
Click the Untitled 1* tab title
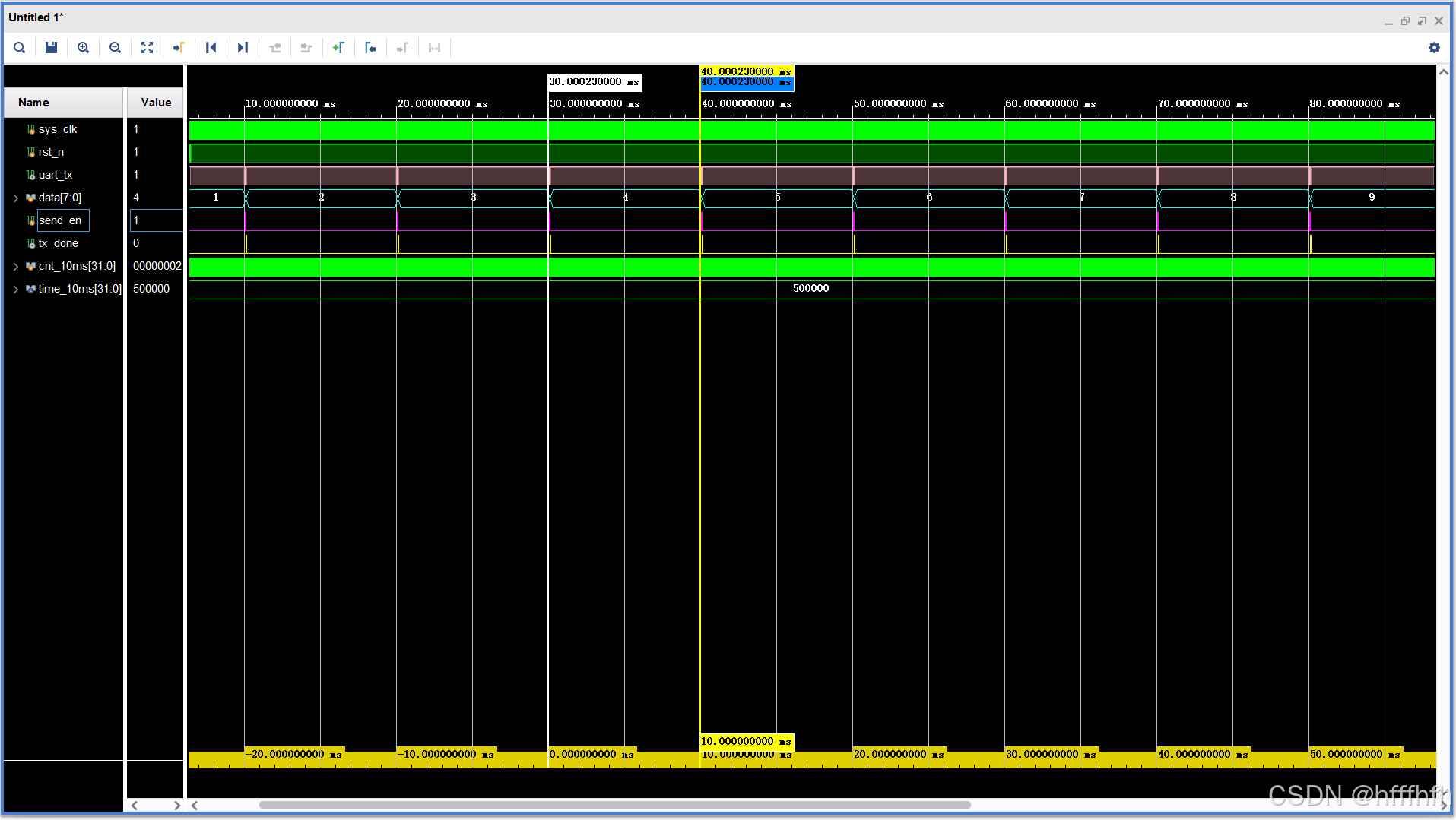pyautogui.click(x=36, y=17)
